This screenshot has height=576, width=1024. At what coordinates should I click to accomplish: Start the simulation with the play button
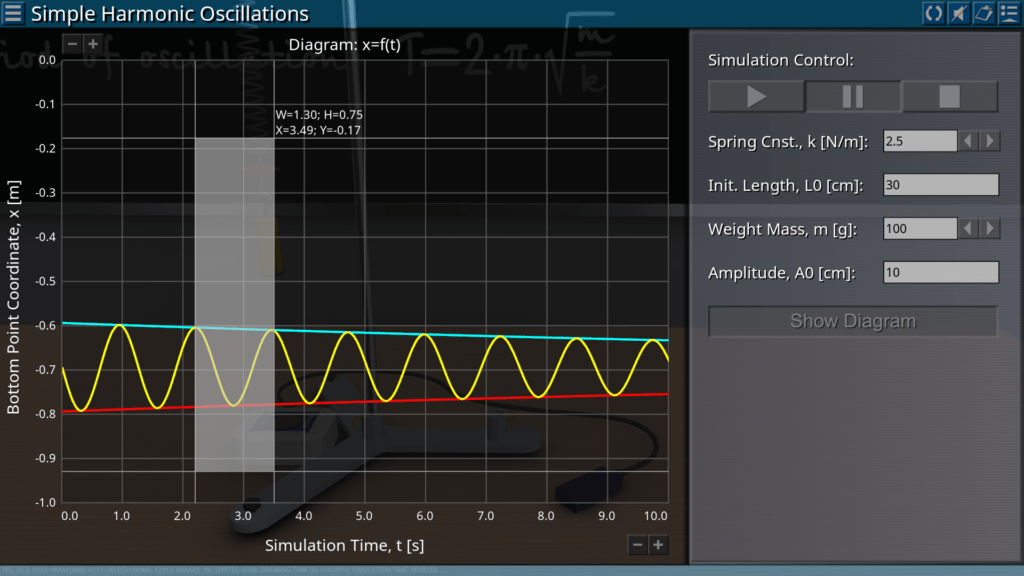(x=756, y=96)
